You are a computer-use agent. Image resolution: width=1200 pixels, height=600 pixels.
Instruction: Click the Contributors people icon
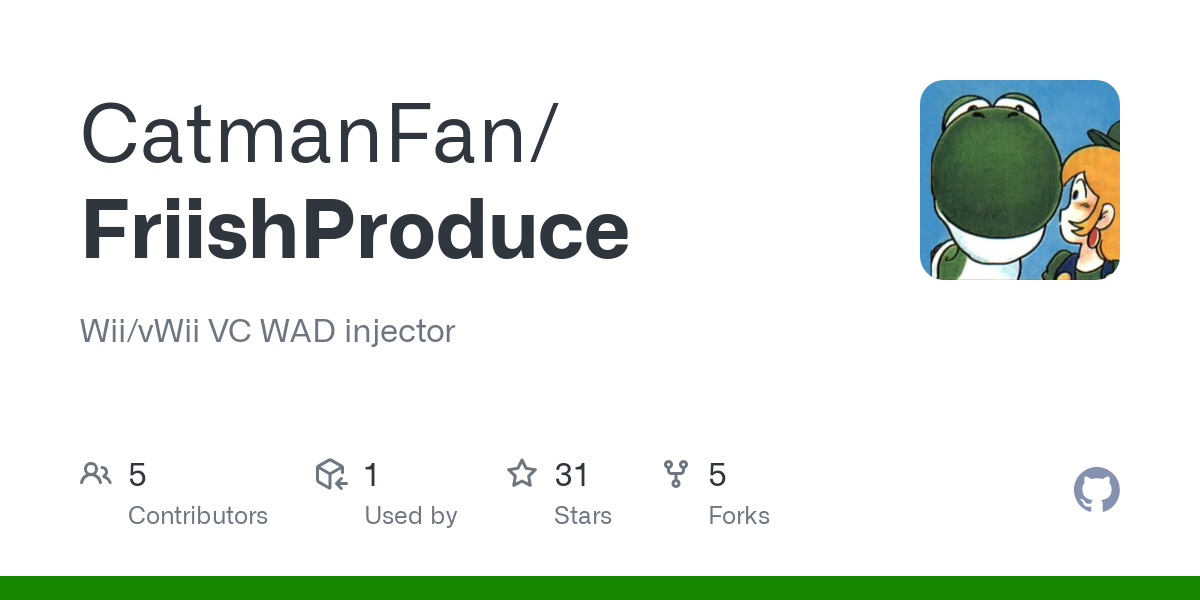point(96,474)
